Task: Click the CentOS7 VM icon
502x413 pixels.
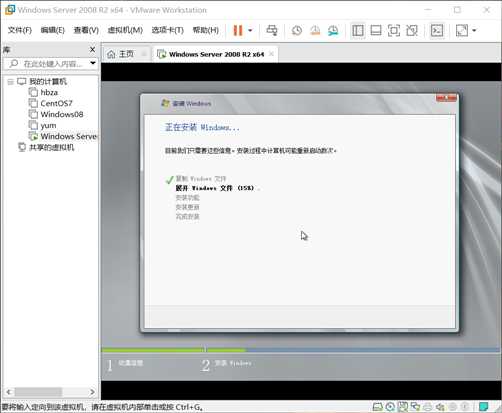Action: pos(33,103)
